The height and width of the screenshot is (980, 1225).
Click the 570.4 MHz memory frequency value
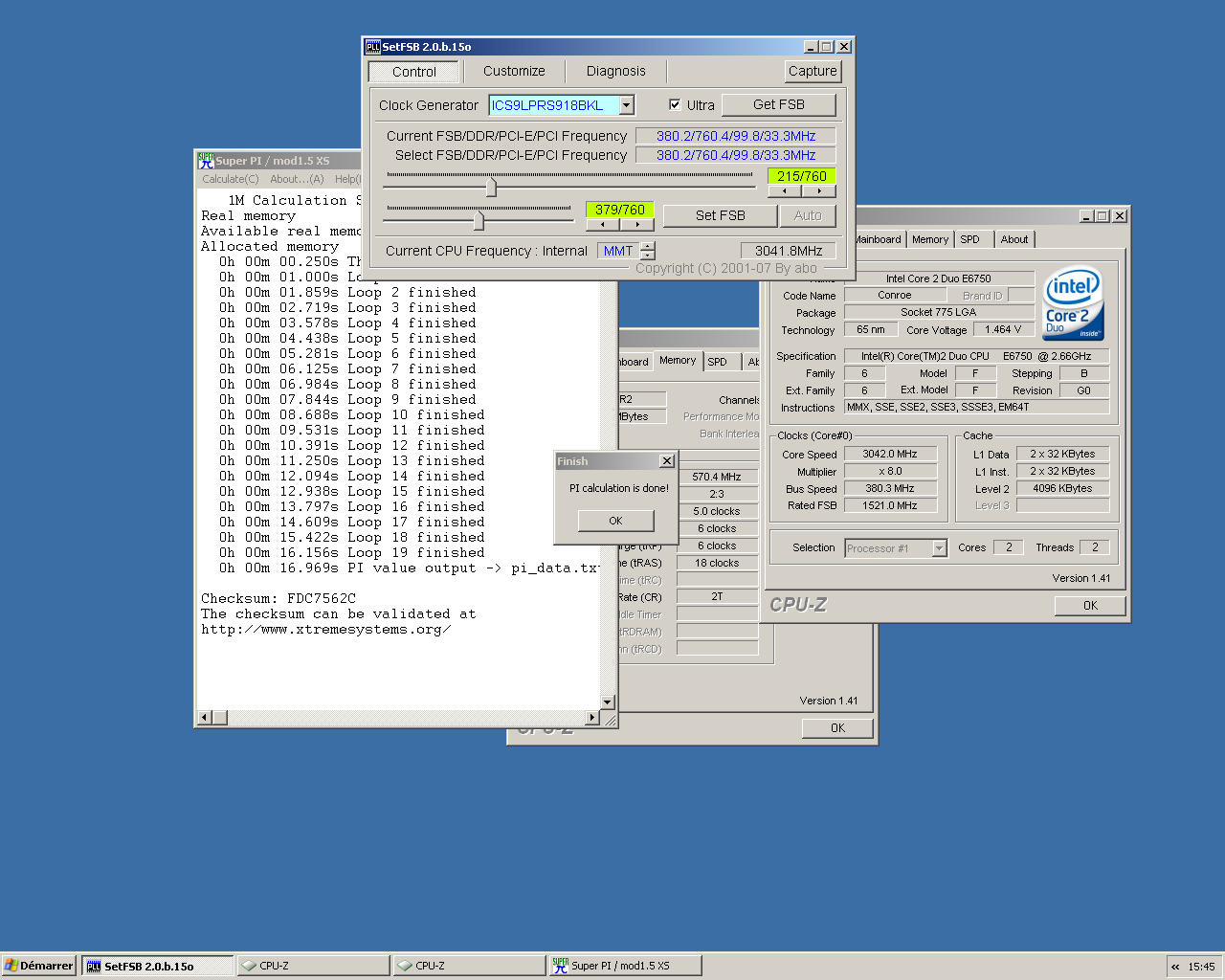coord(717,477)
